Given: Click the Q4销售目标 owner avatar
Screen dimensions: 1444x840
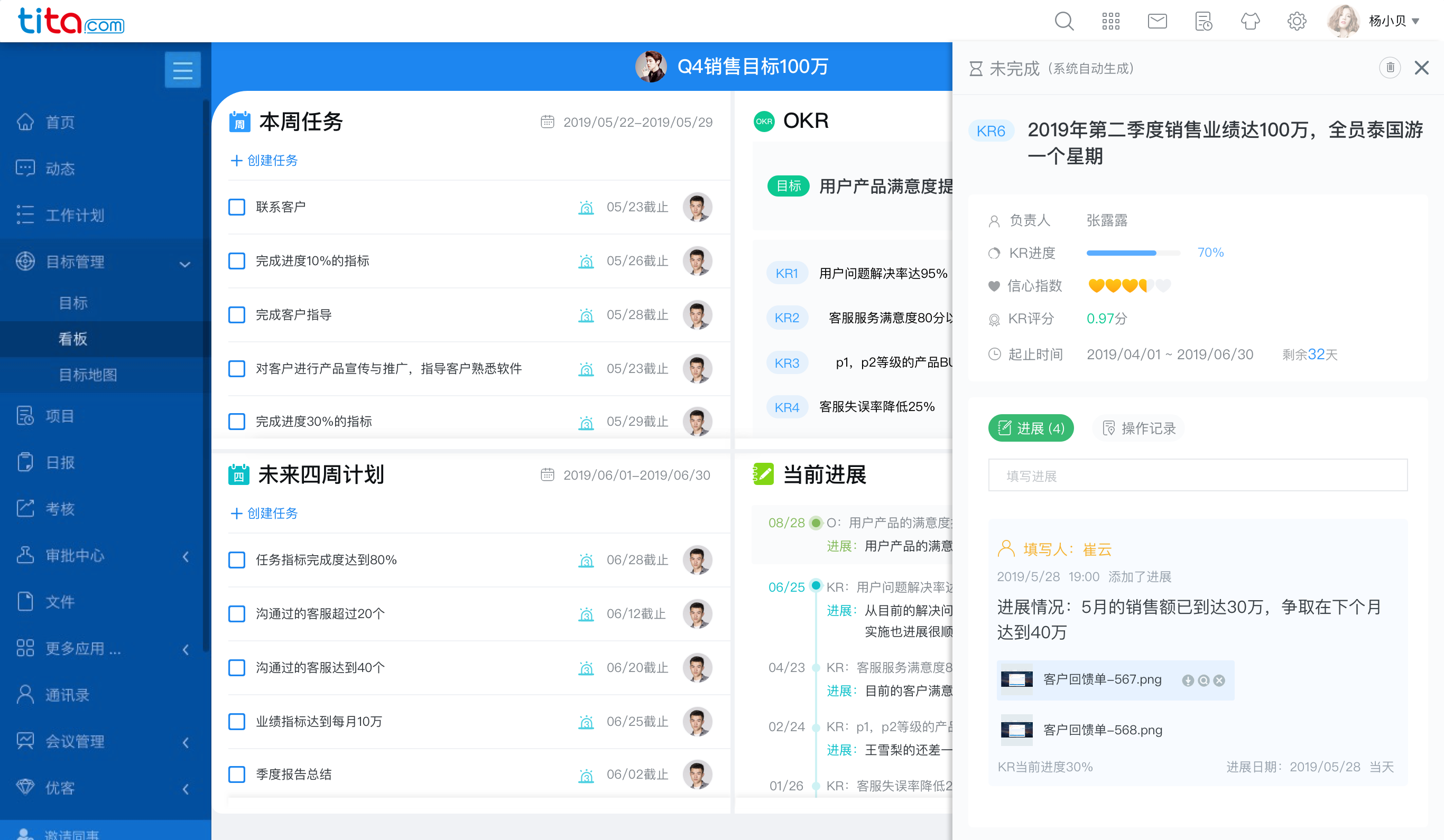Looking at the screenshot, I should tap(650, 67).
